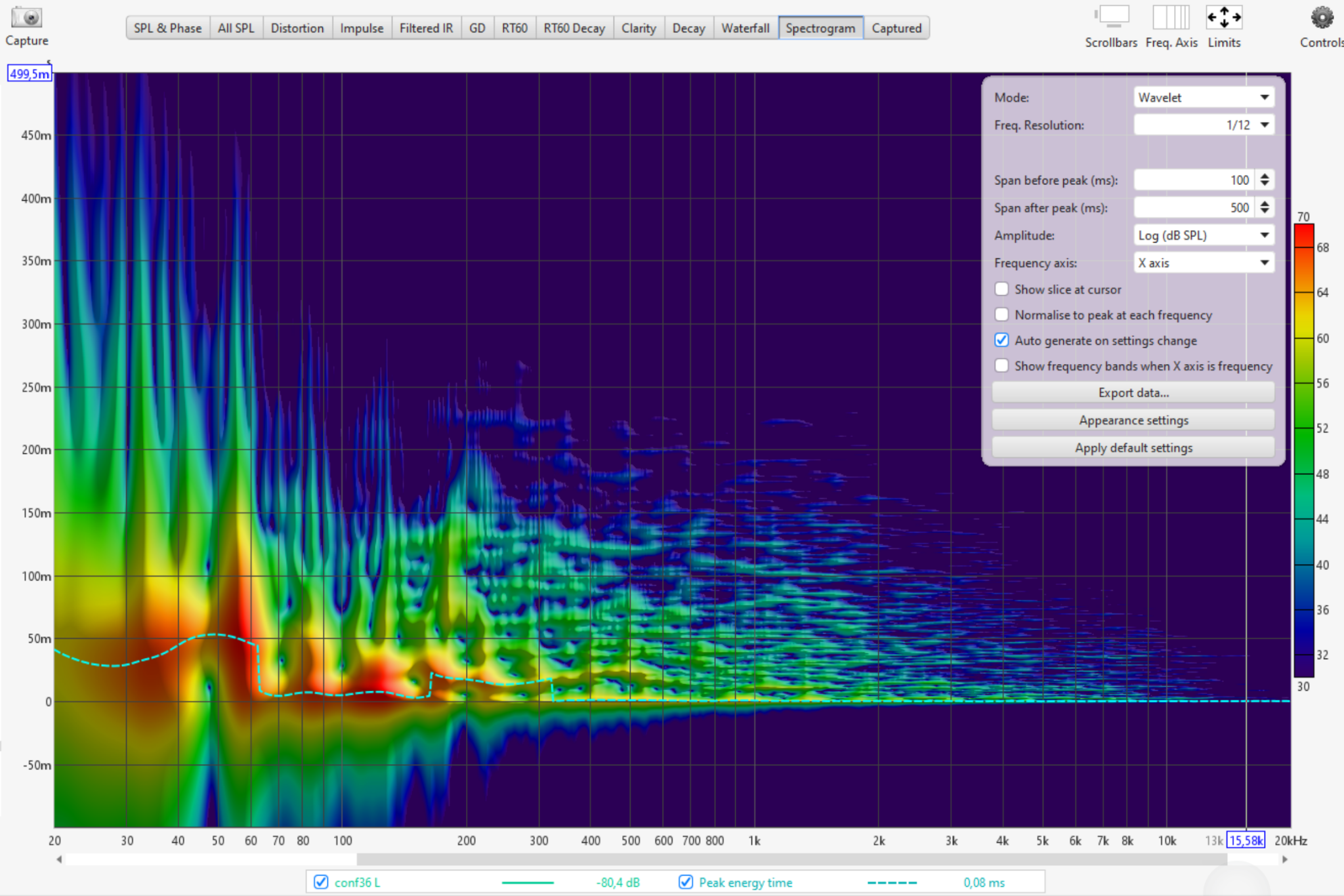
Task: Enable Show frequency bands checkbox
Action: pos(1002,366)
